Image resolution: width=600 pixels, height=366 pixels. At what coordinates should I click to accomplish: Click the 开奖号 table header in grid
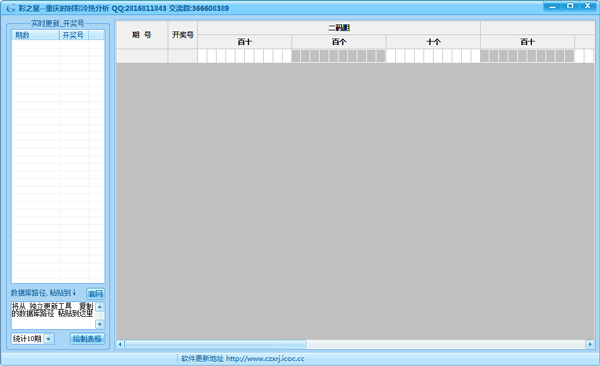(x=183, y=35)
